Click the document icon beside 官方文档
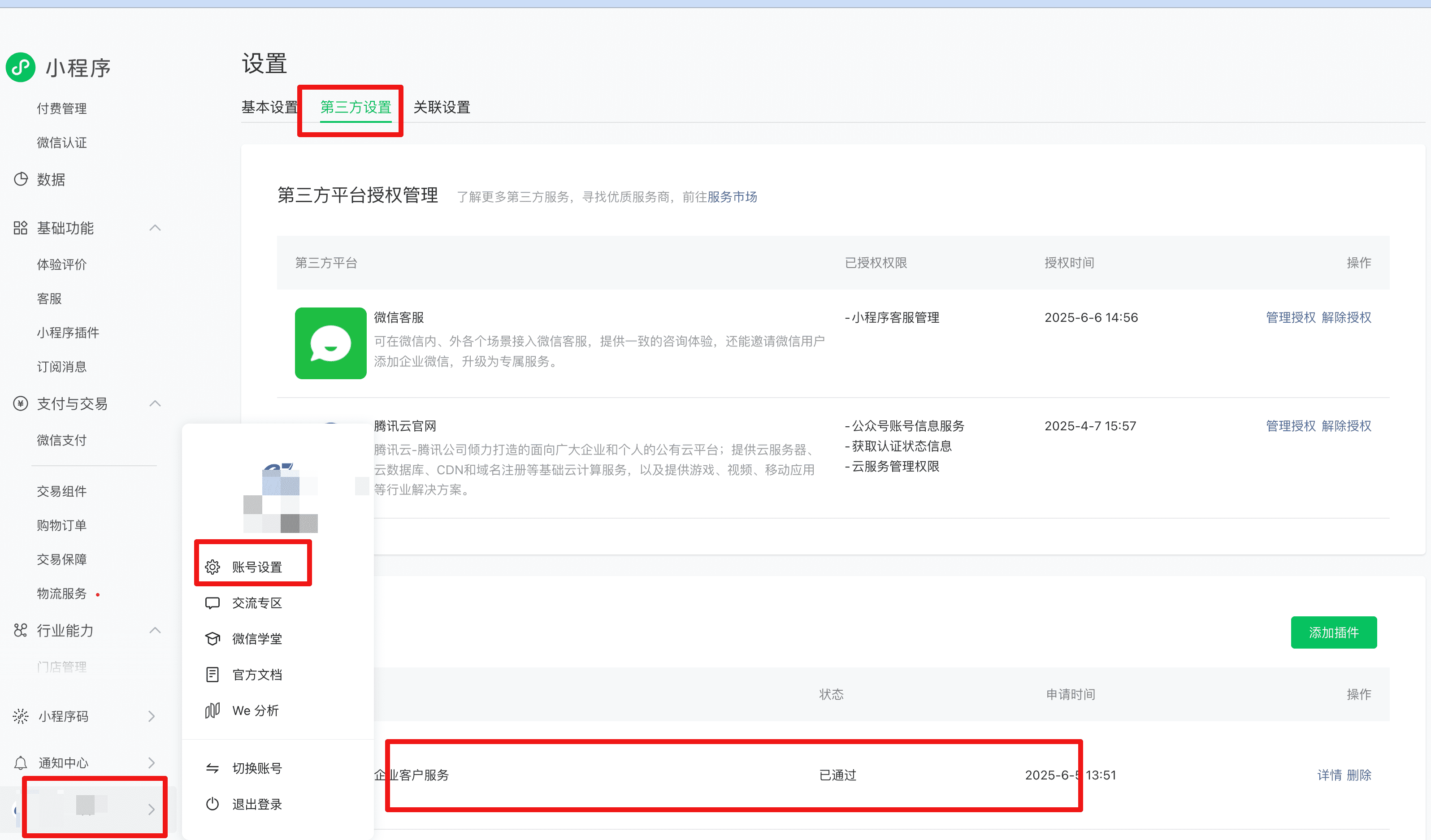 [212, 675]
